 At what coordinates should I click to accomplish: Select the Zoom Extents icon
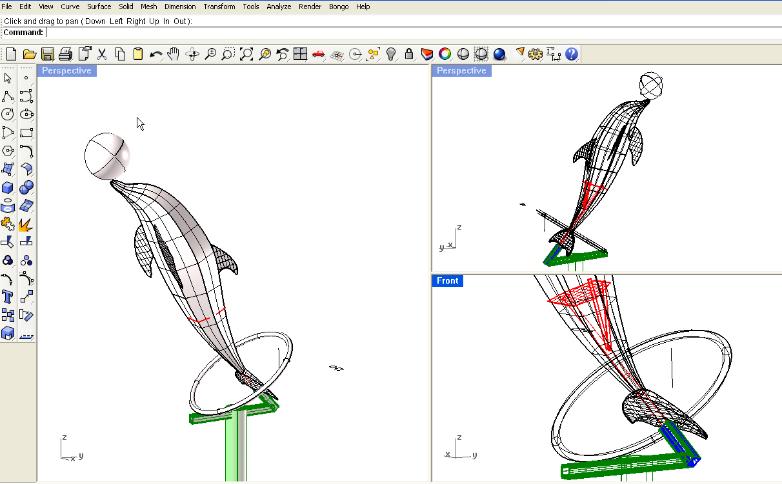pyautogui.click(x=246, y=54)
